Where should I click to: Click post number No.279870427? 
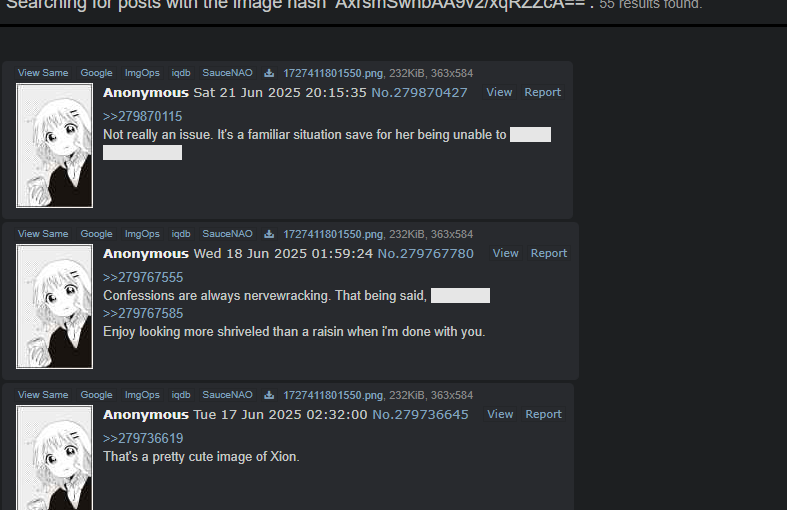pos(419,92)
